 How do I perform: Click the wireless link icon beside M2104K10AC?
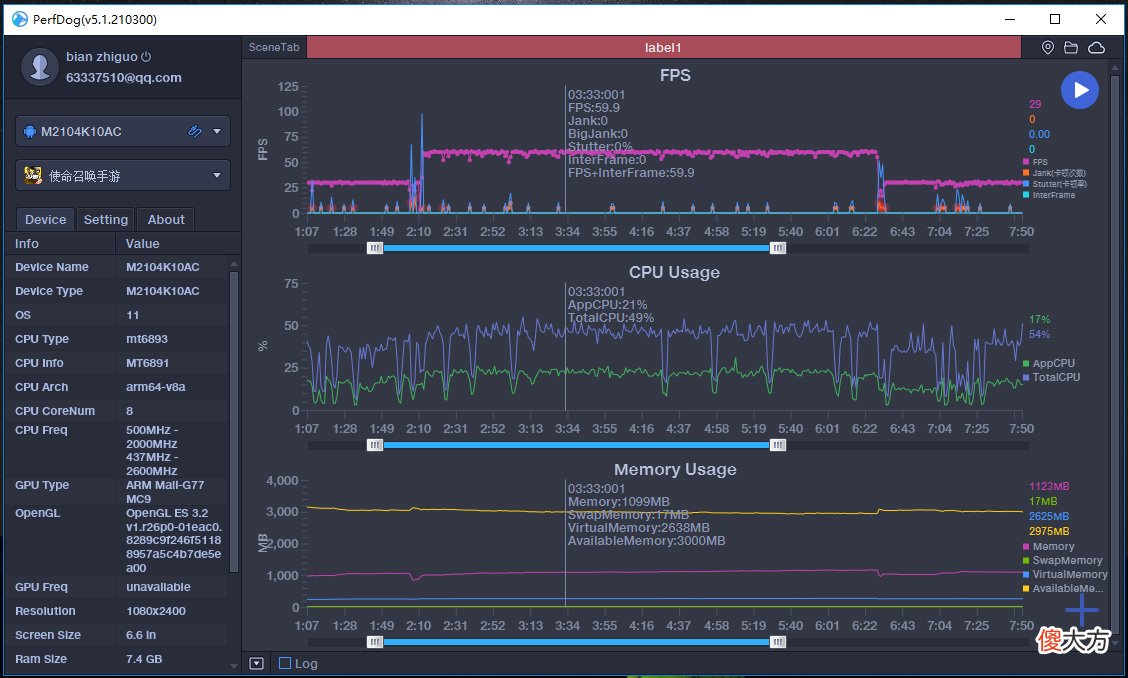click(x=195, y=131)
